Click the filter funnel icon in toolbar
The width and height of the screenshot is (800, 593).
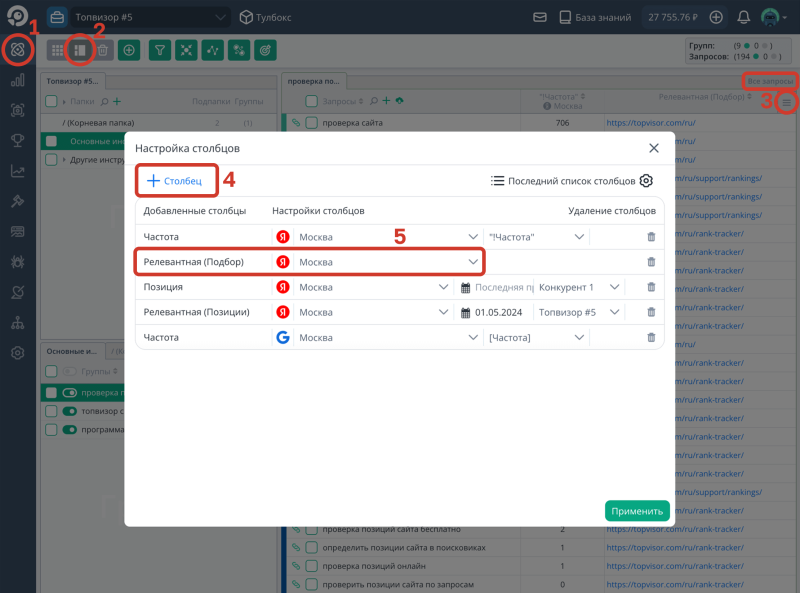coord(159,49)
